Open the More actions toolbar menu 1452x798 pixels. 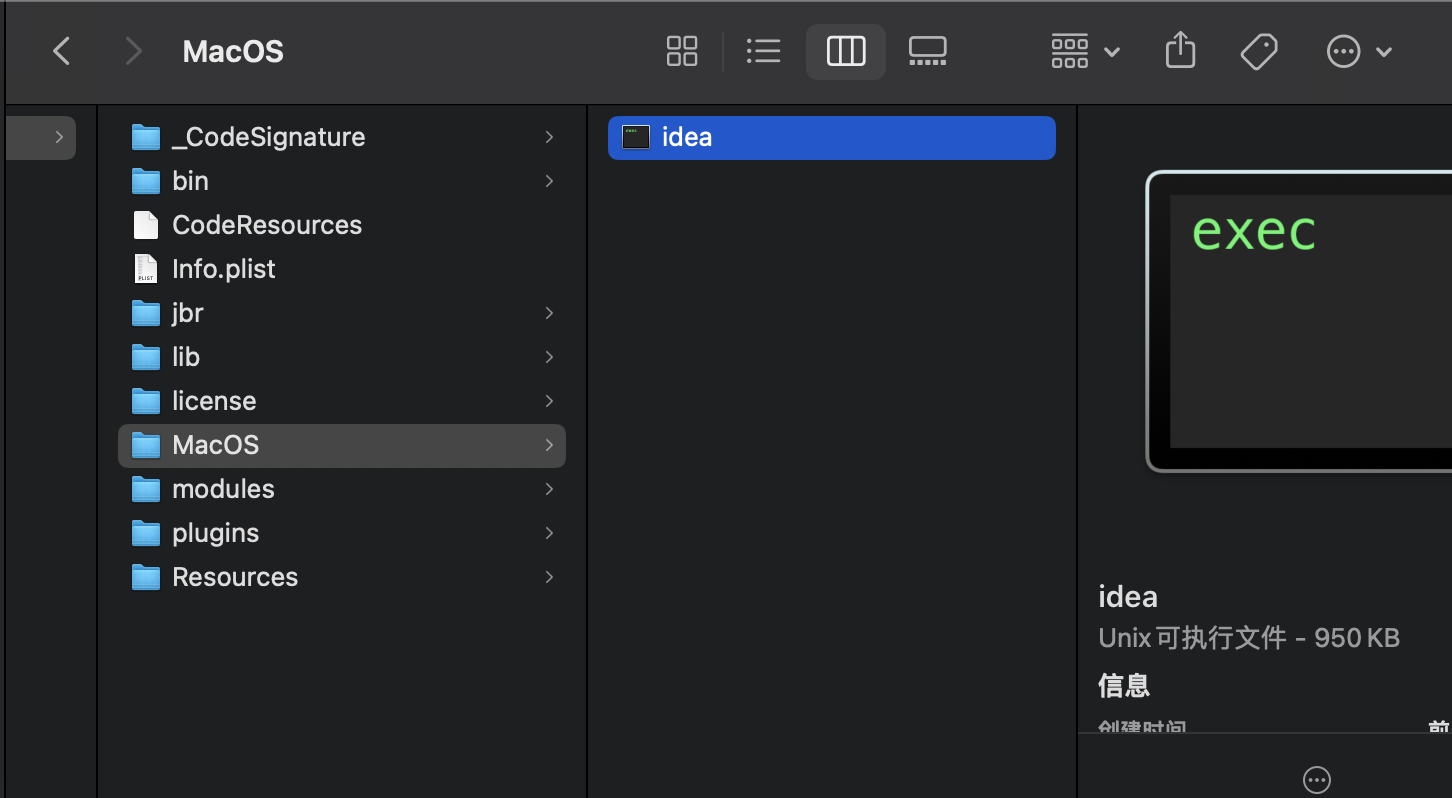coord(1358,51)
